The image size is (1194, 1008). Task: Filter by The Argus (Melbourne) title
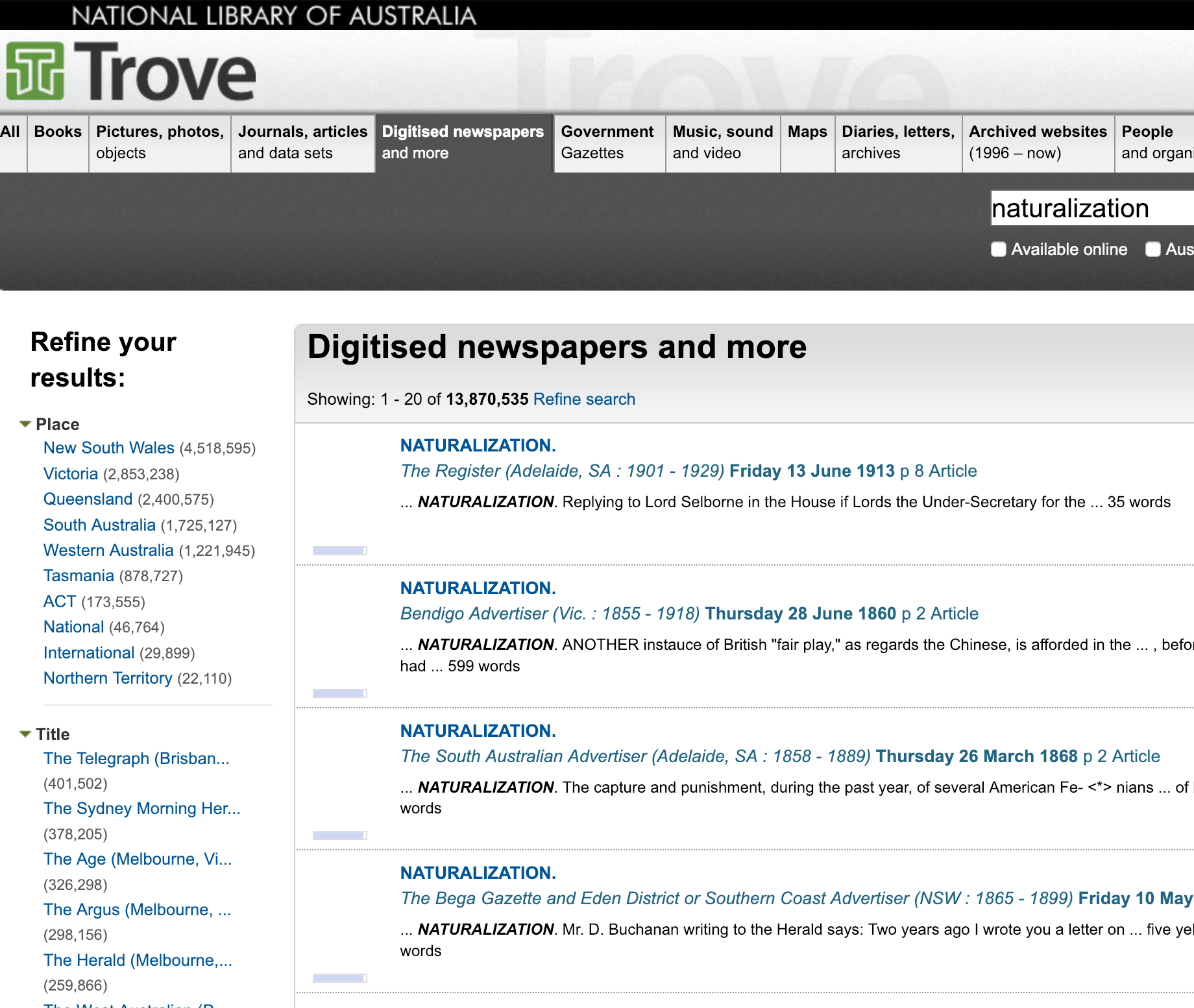[137, 909]
